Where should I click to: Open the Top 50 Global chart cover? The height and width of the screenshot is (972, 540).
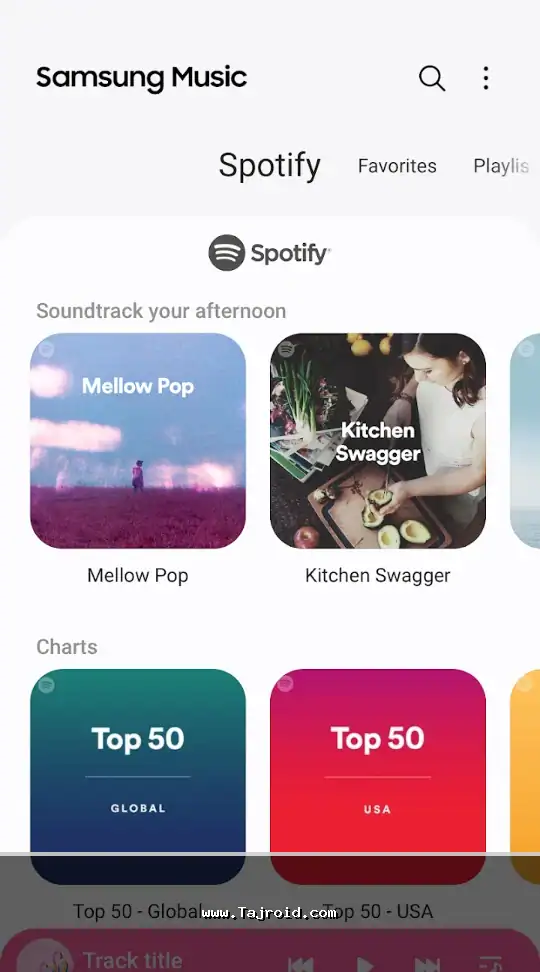point(138,776)
